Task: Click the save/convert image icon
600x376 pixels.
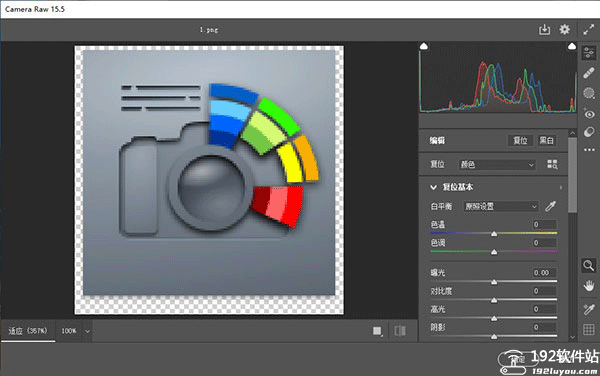Action: coord(544,29)
